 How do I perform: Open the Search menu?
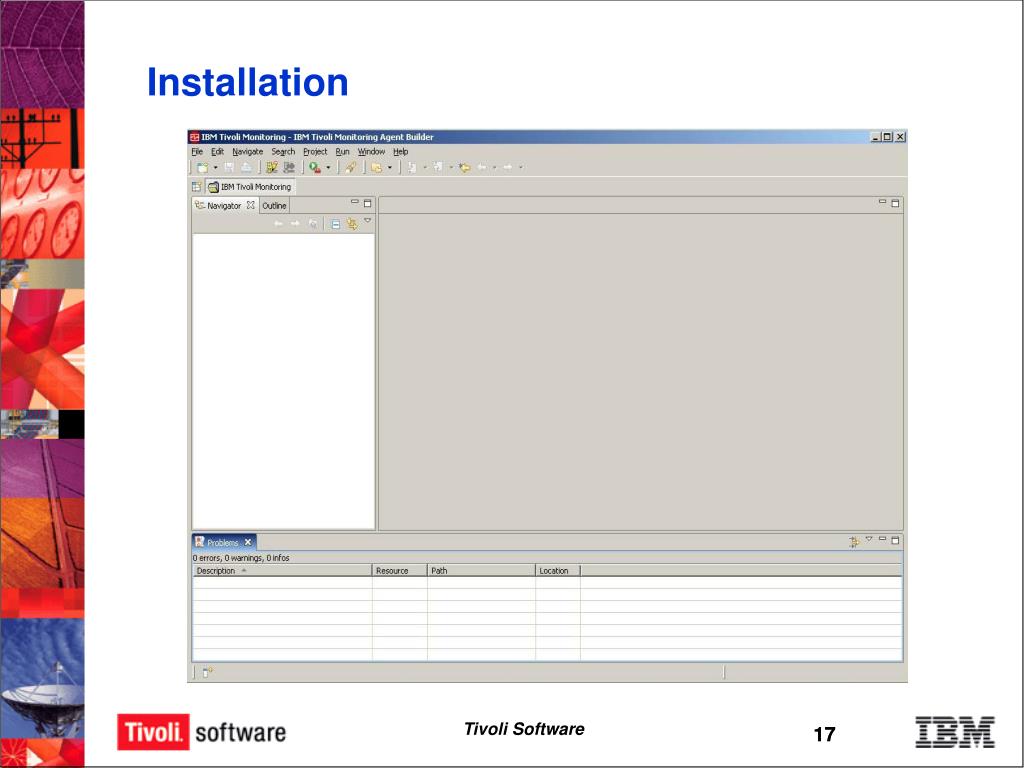(283, 152)
